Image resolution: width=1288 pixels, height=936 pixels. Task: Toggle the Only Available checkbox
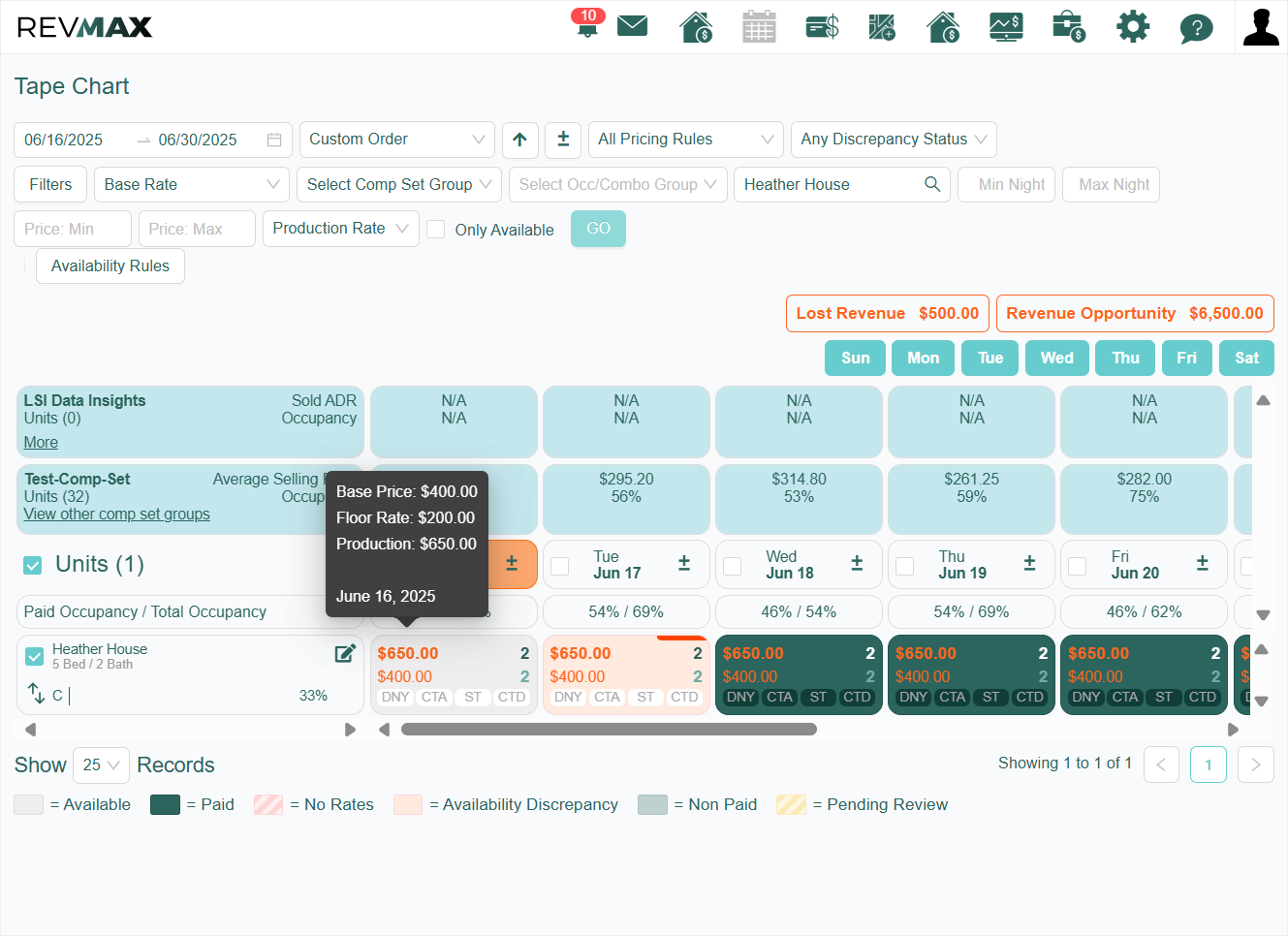point(436,229)
